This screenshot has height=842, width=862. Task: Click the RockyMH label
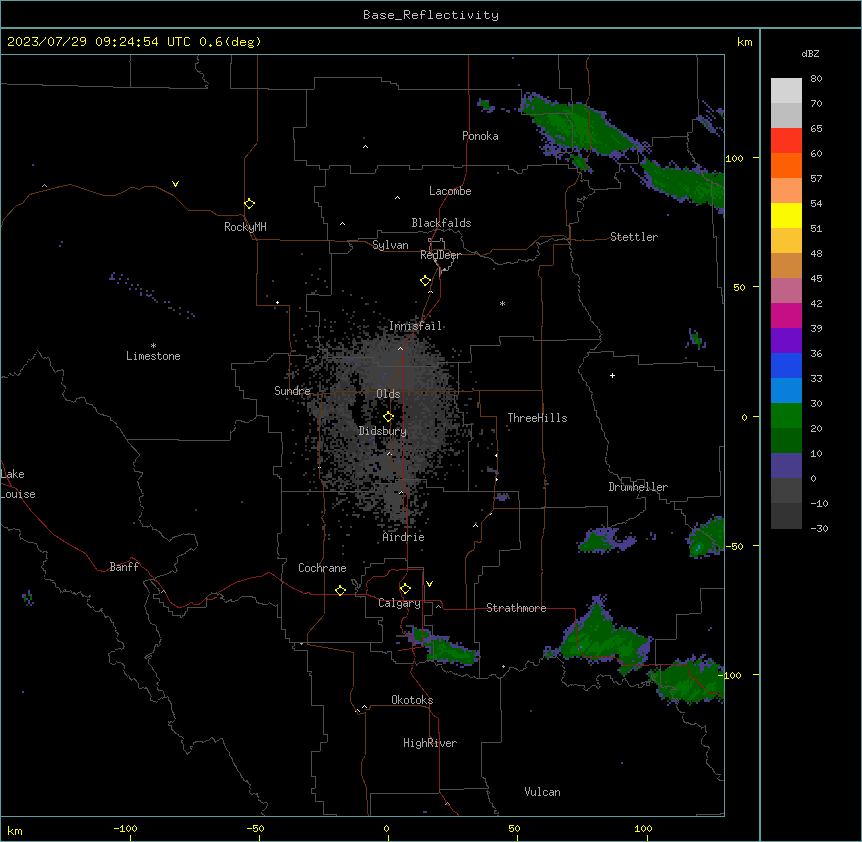pos(245,227)
